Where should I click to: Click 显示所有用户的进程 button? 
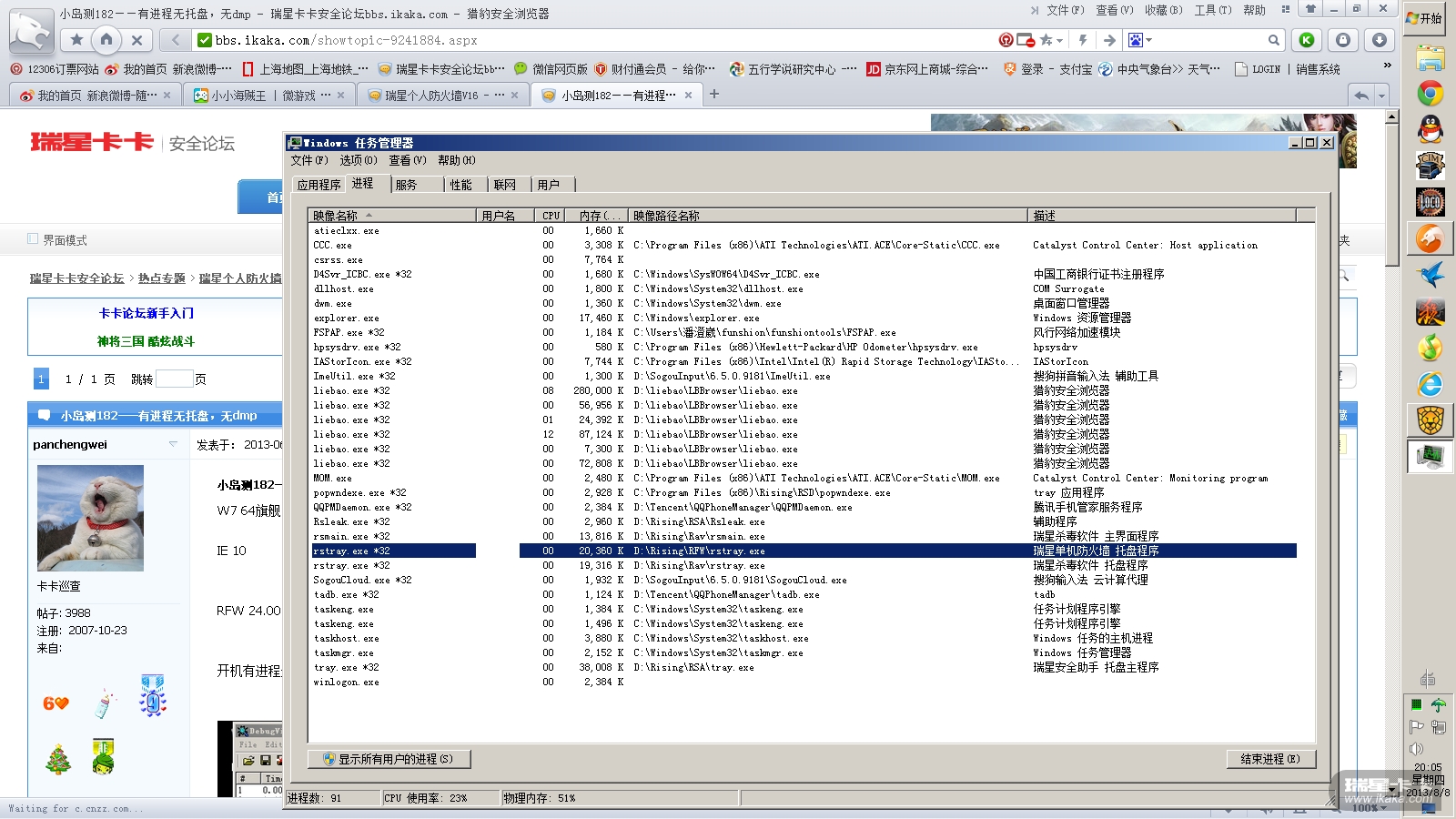tap(389, 759)
